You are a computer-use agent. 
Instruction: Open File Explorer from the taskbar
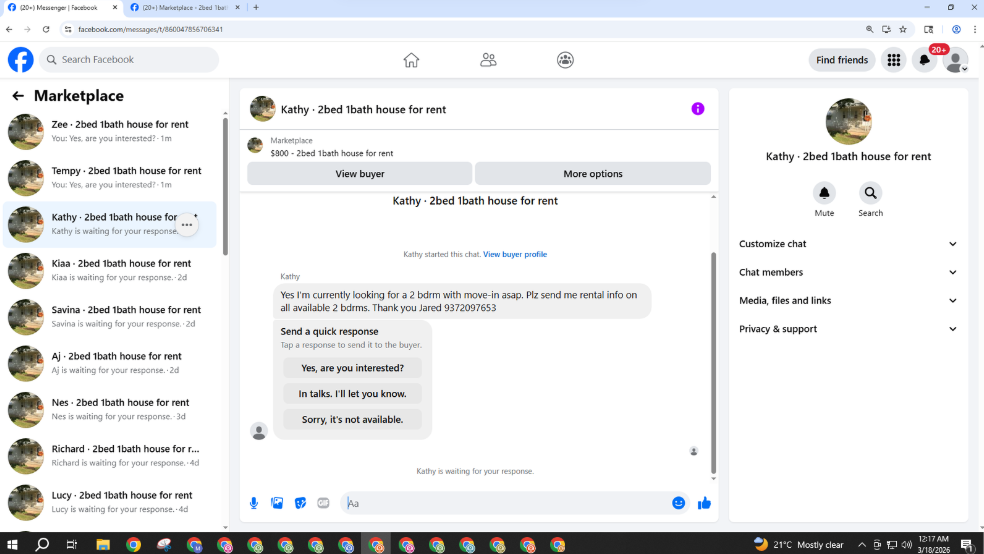click(102, 544)
